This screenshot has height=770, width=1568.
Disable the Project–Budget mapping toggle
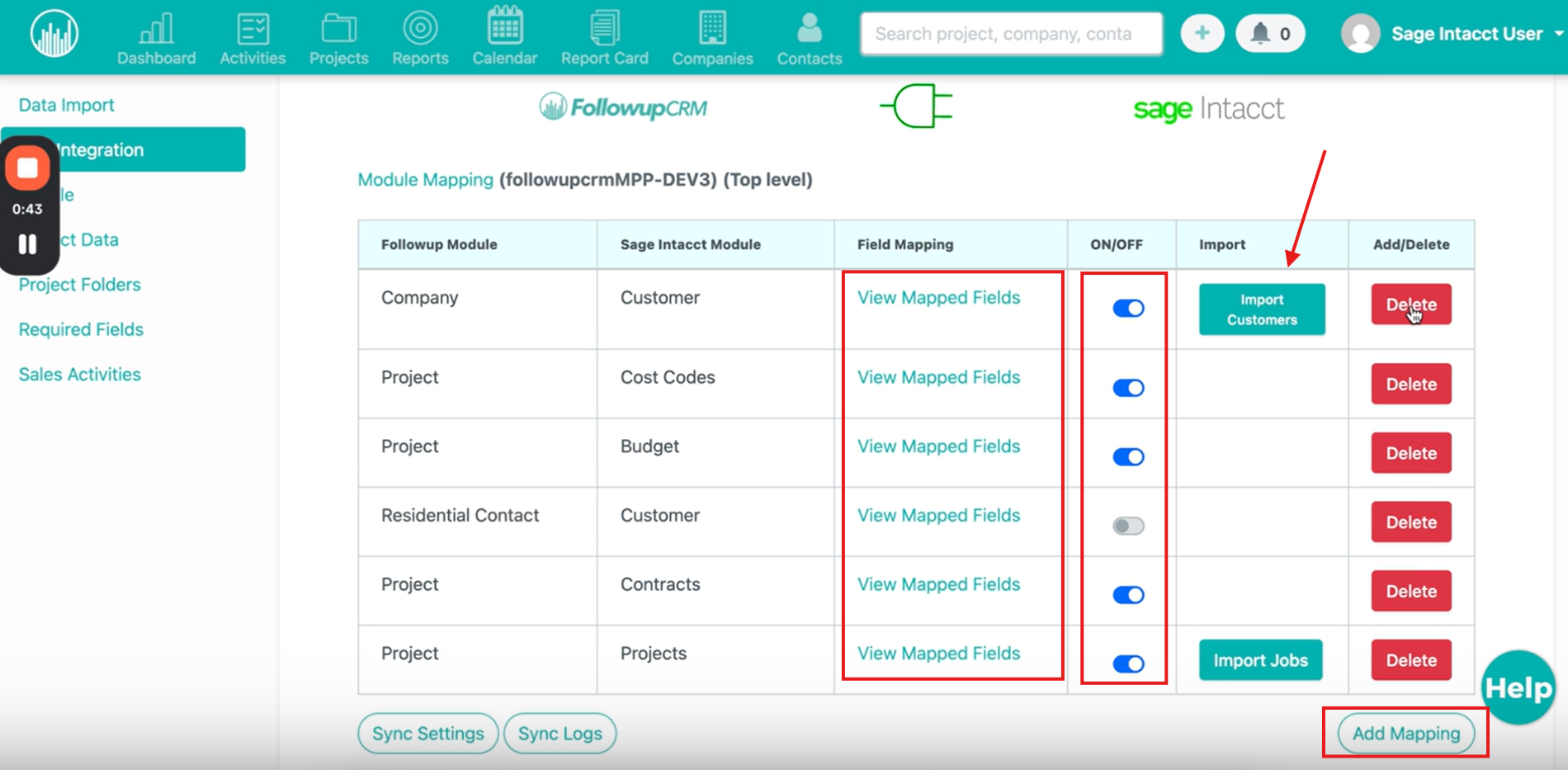coord(1128,457)
